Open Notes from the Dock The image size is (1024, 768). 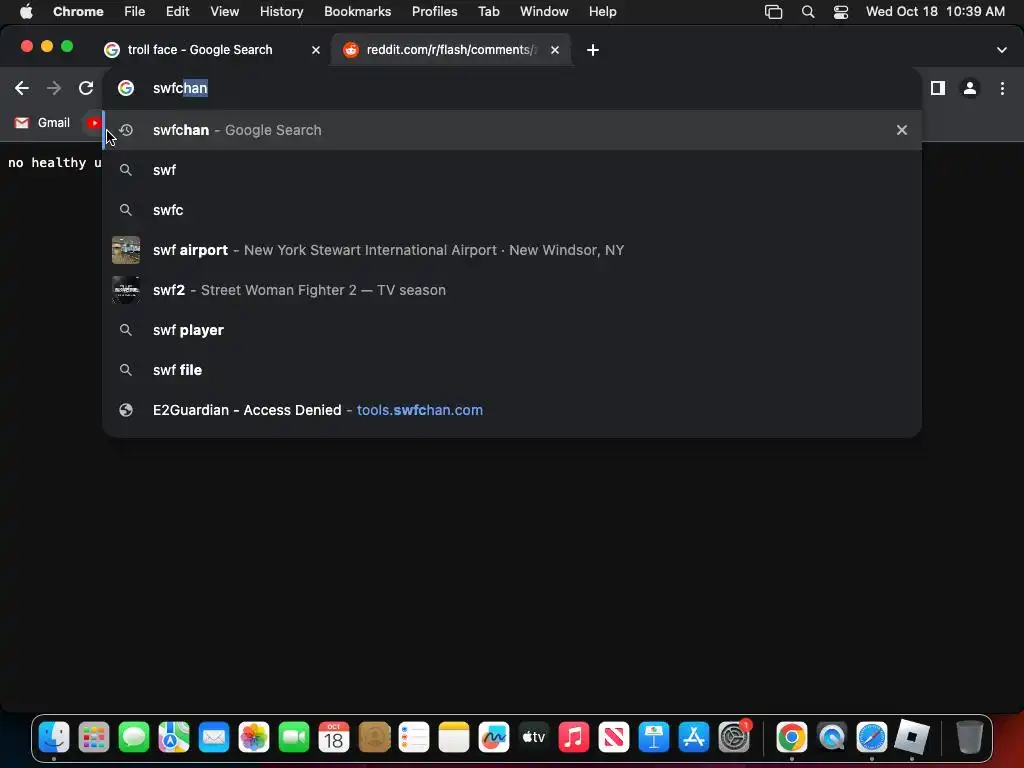454,738
